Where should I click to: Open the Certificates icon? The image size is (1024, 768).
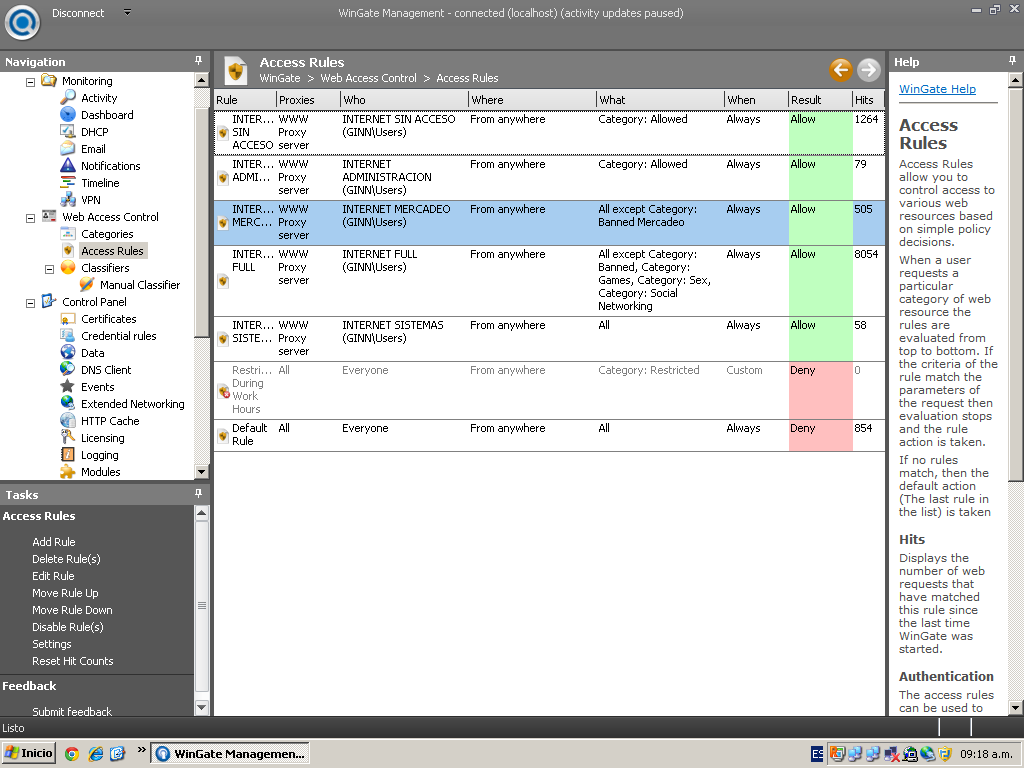pyautogui.click(x=68, y=318)
